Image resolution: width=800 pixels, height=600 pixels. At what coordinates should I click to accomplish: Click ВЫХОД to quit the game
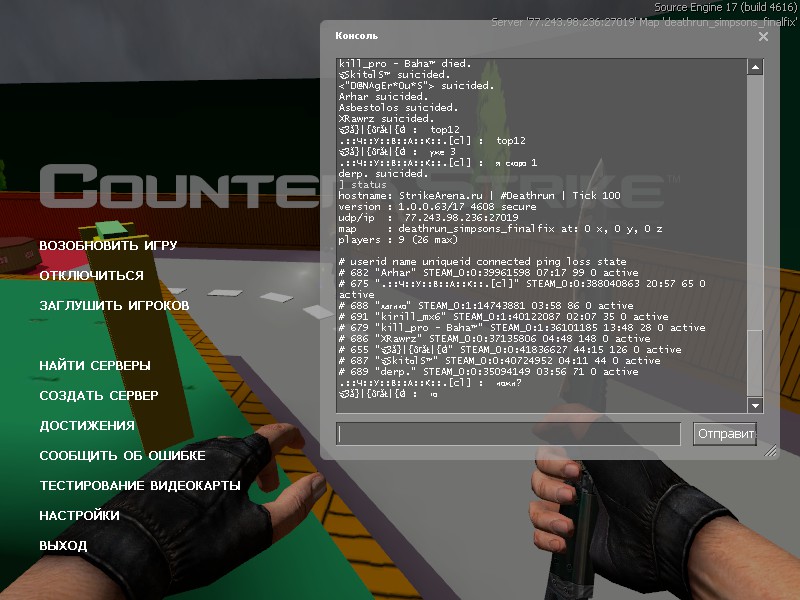63,545
